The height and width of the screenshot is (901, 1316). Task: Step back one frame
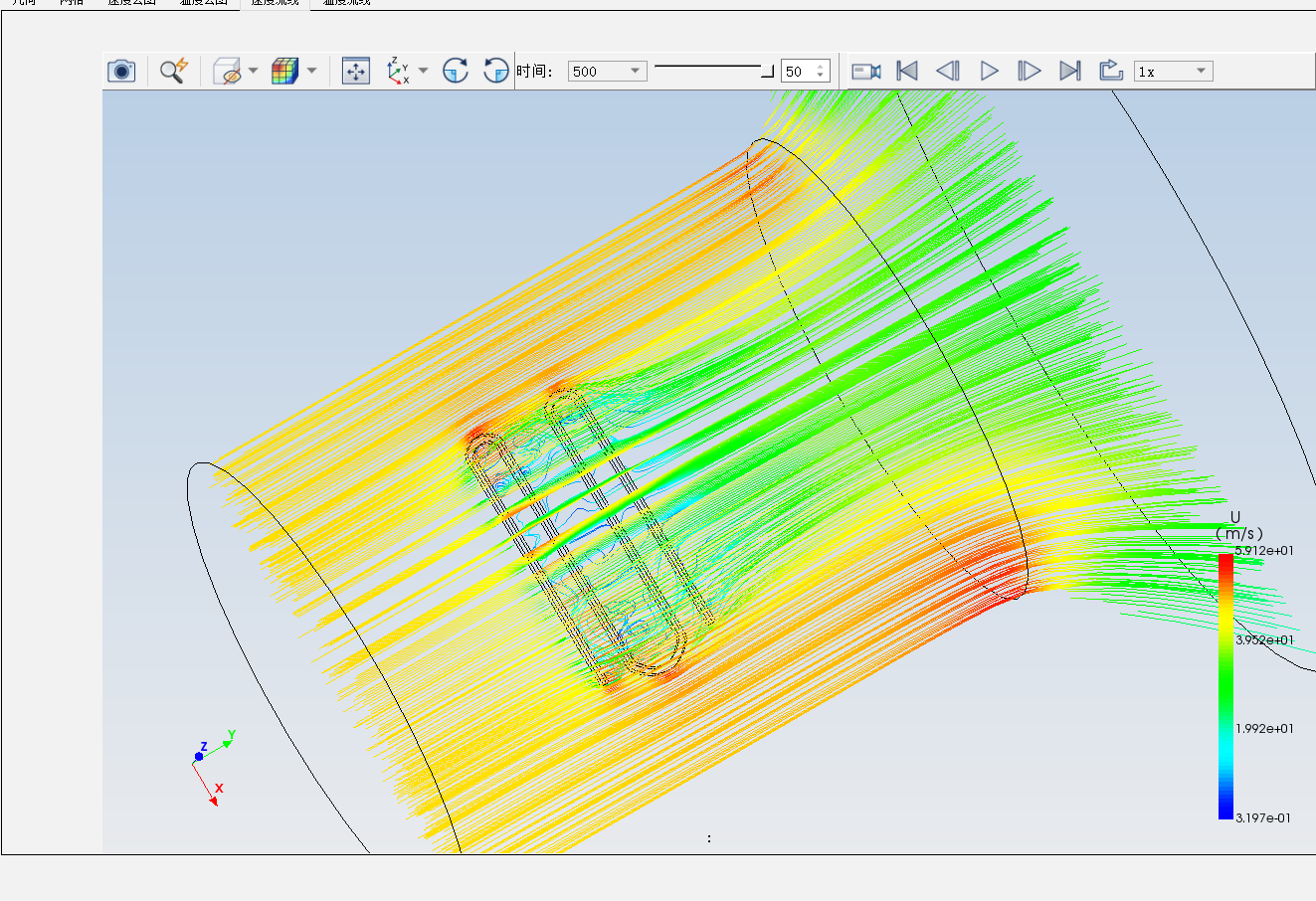coord(948,71)
